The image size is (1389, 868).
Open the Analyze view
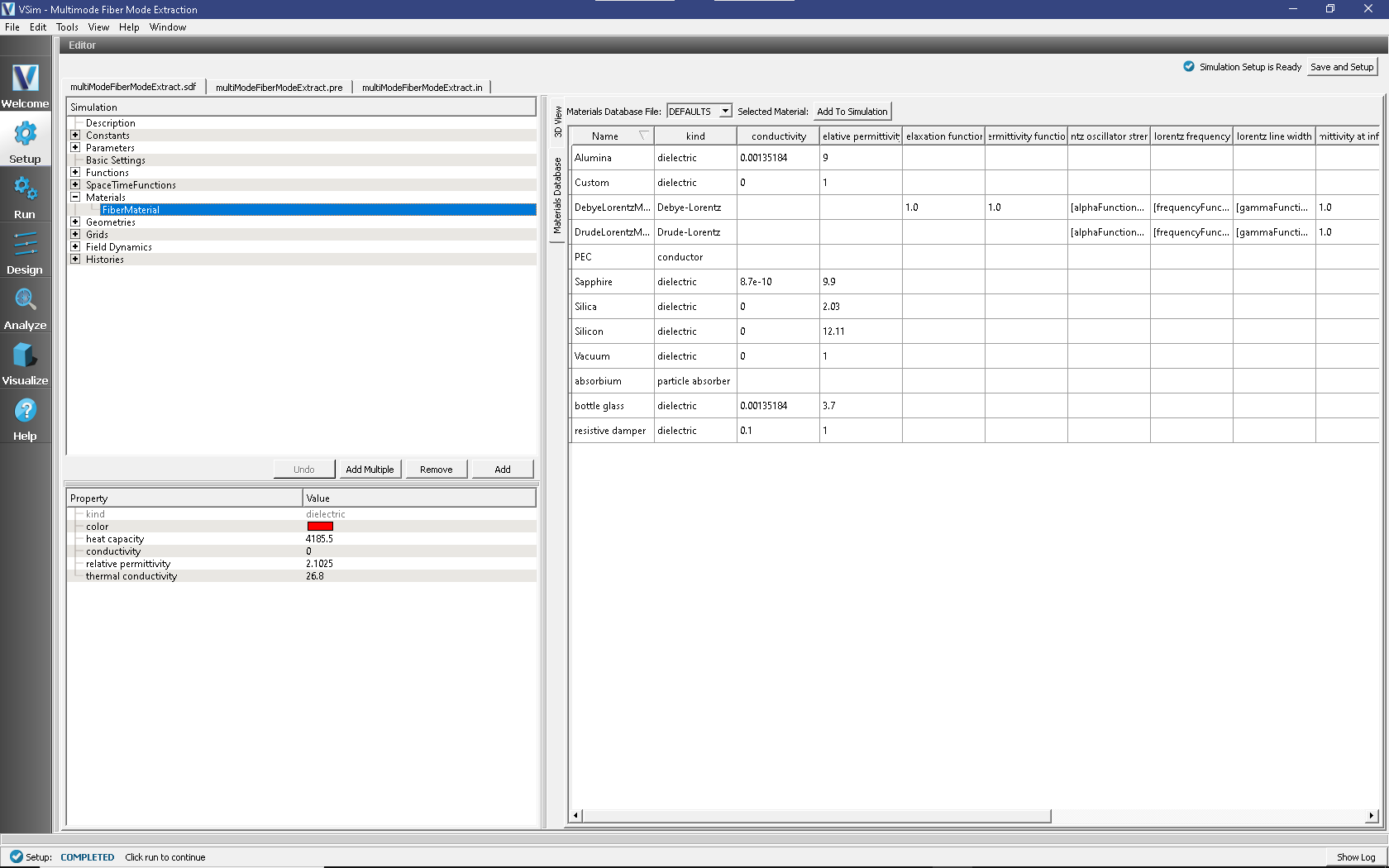pos(25,306)
